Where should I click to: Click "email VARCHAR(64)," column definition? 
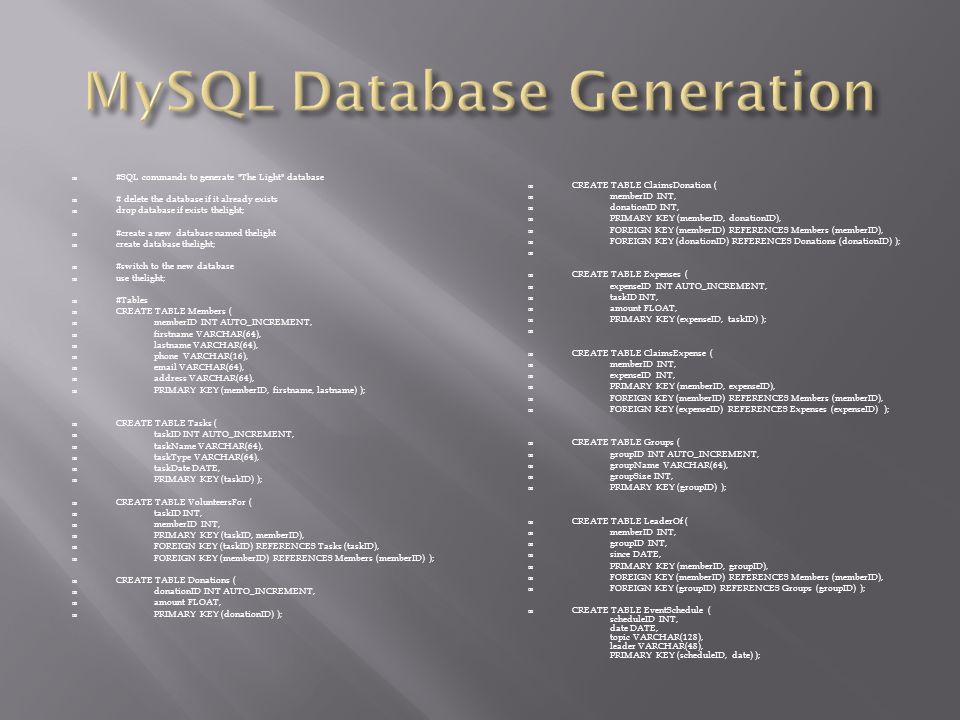(x=199, y=367)
